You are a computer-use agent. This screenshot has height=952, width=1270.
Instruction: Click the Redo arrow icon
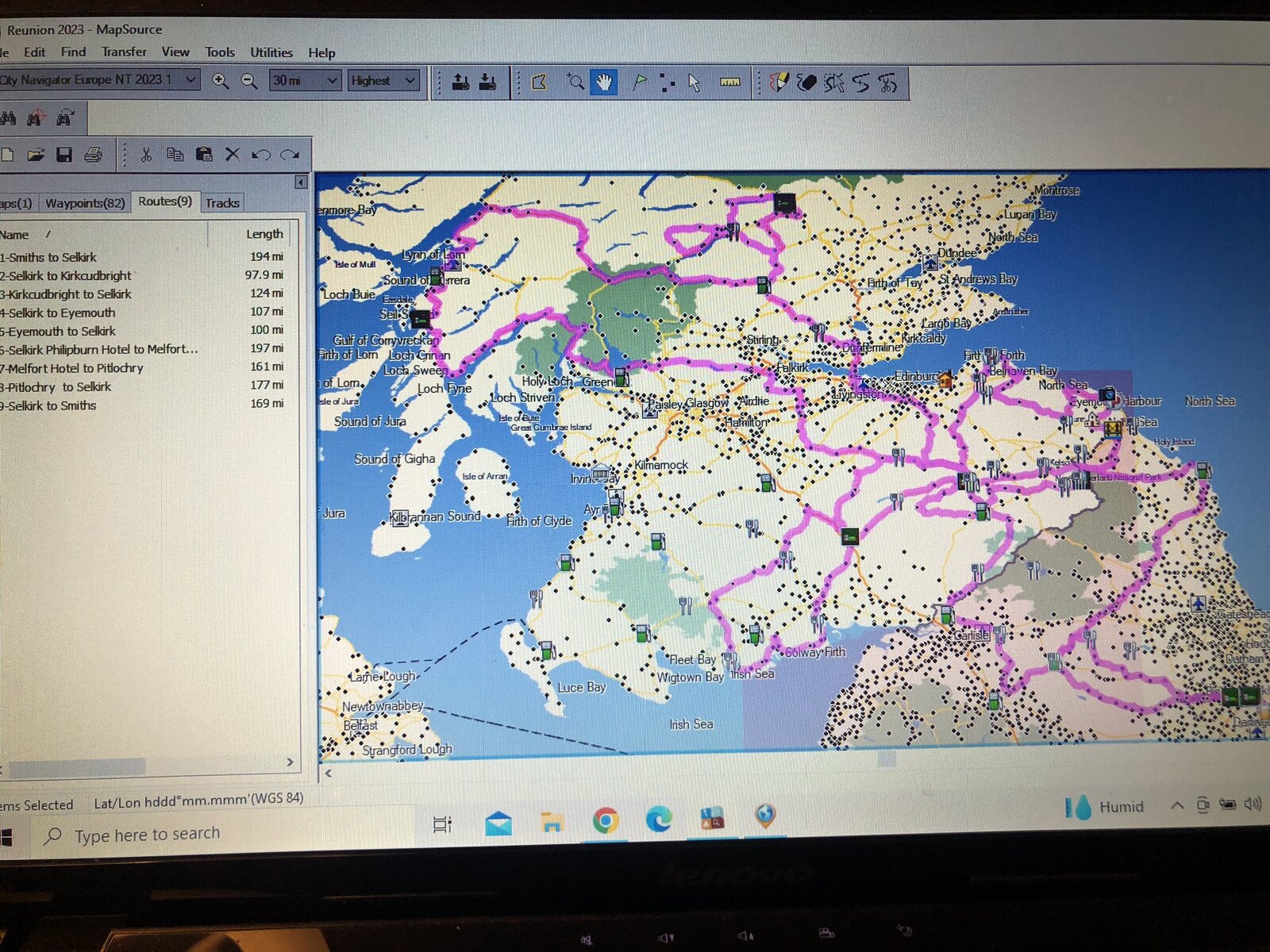click(x=290, y=155)
